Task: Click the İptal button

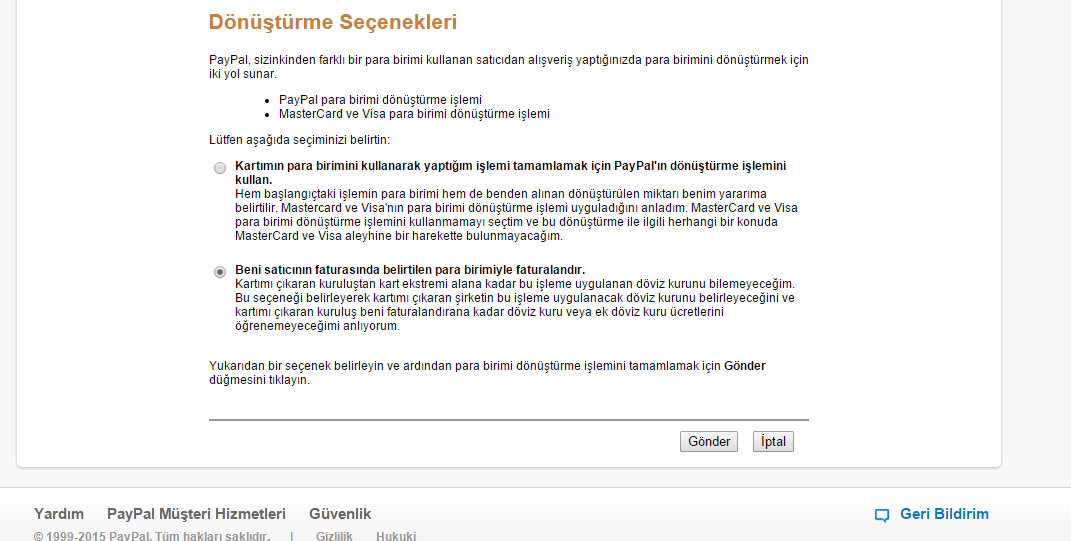Action: [x=773, y=442]
